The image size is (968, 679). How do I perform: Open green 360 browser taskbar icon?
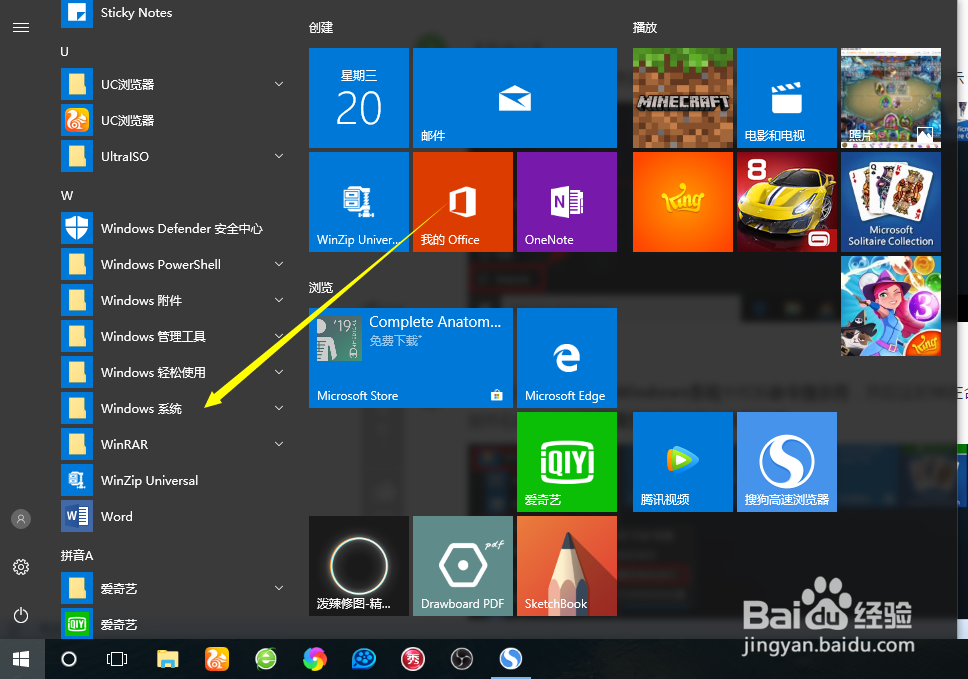[266, 659]
